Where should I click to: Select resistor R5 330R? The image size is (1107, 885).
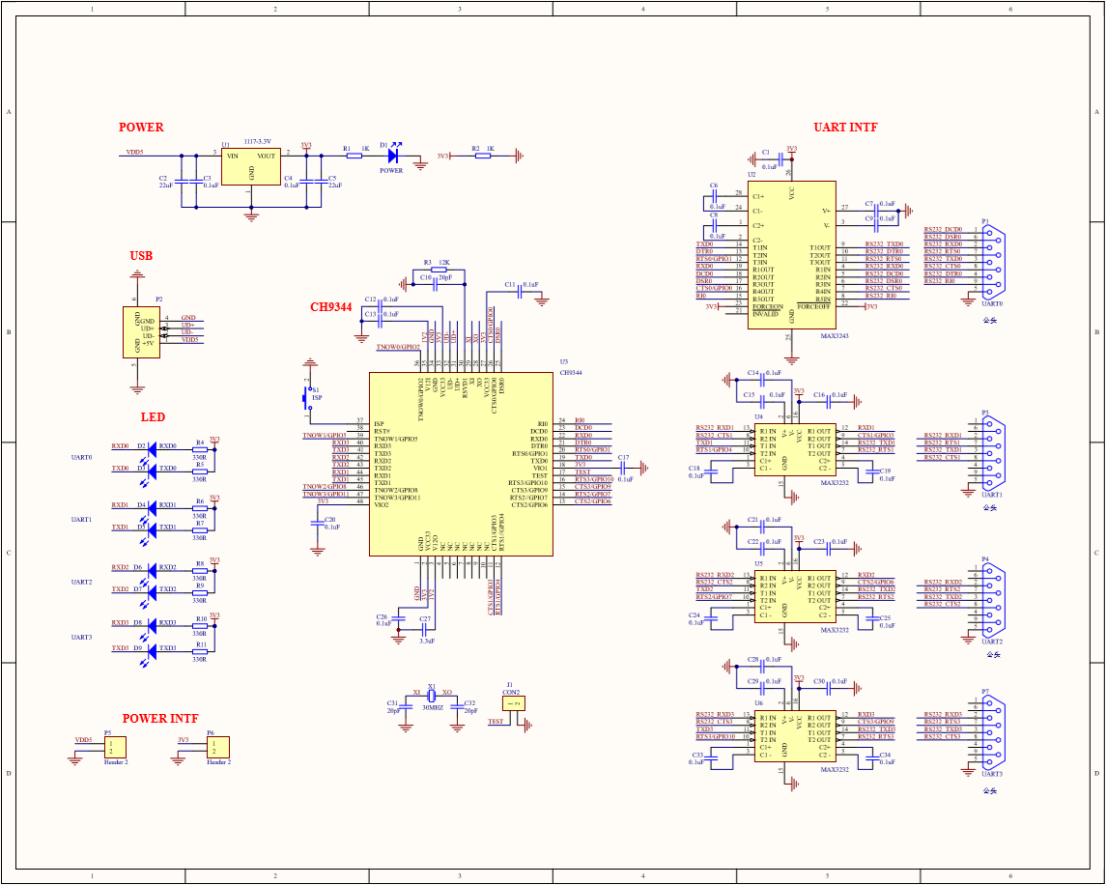point(201,471)
